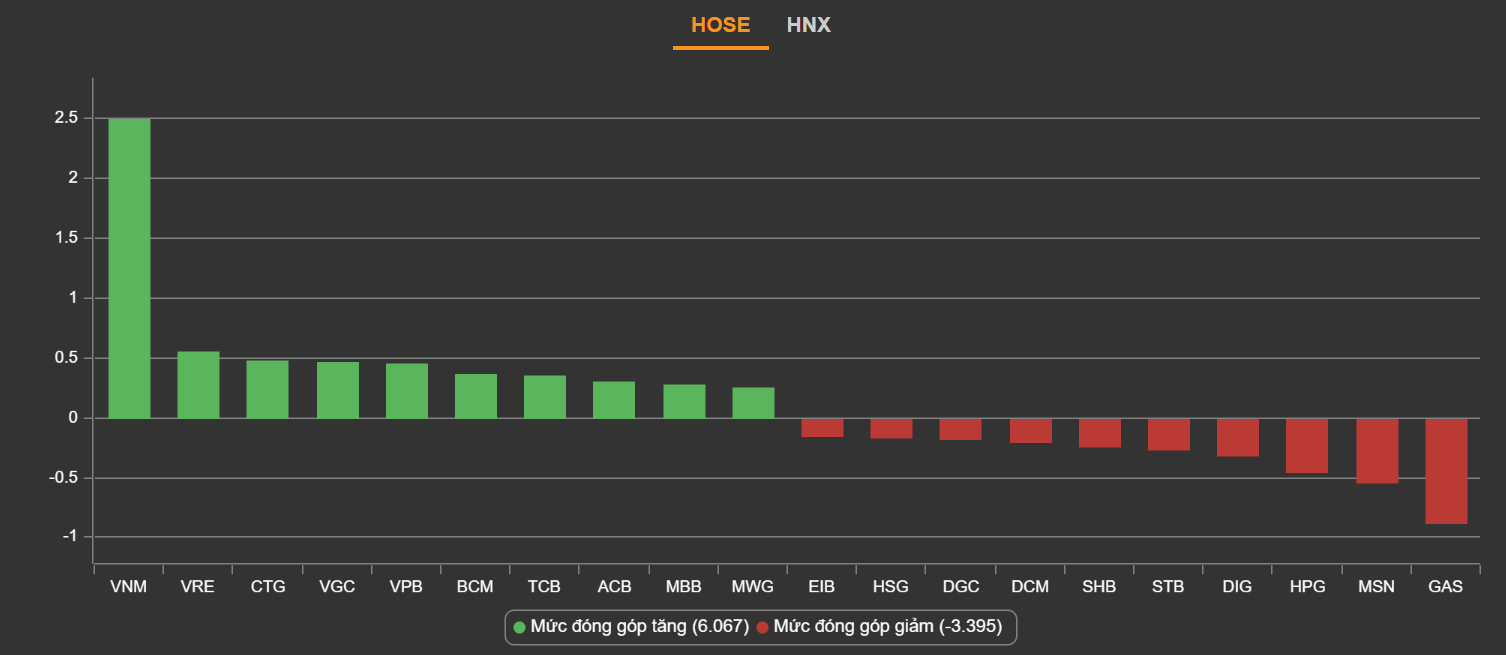This screenshot has height=655, width=1506.
Task: Click the red GAS bar
Action: [x=1445, y=470]
